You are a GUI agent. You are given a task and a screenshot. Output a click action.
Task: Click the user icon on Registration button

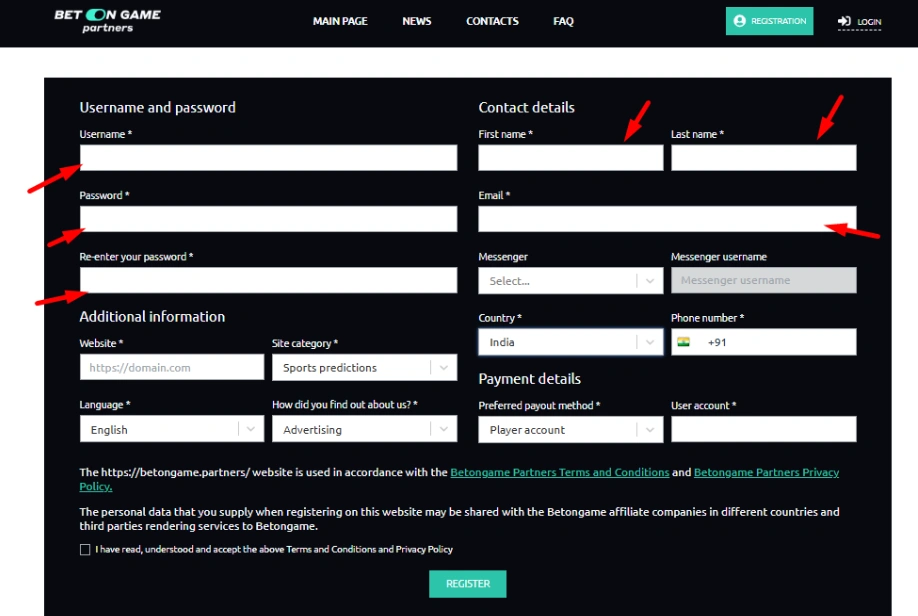click(740, 21)
